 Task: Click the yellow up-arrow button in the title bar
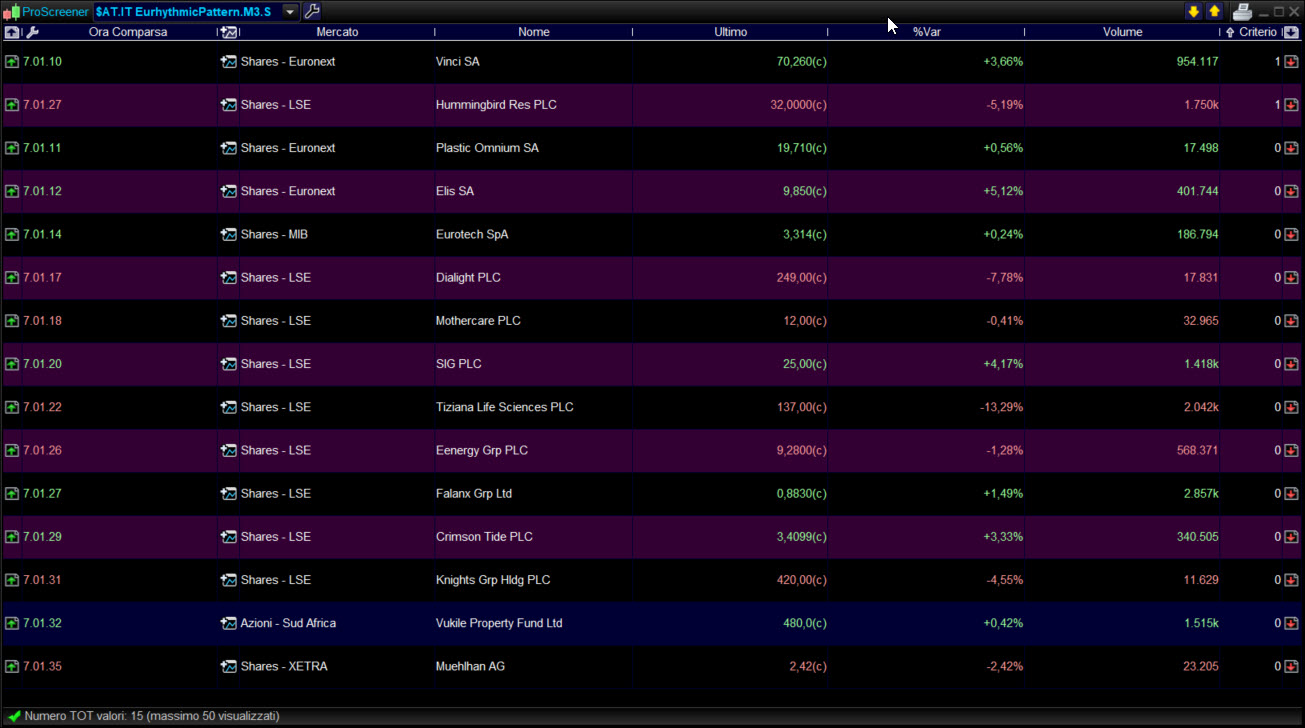tap(1214, 12)
